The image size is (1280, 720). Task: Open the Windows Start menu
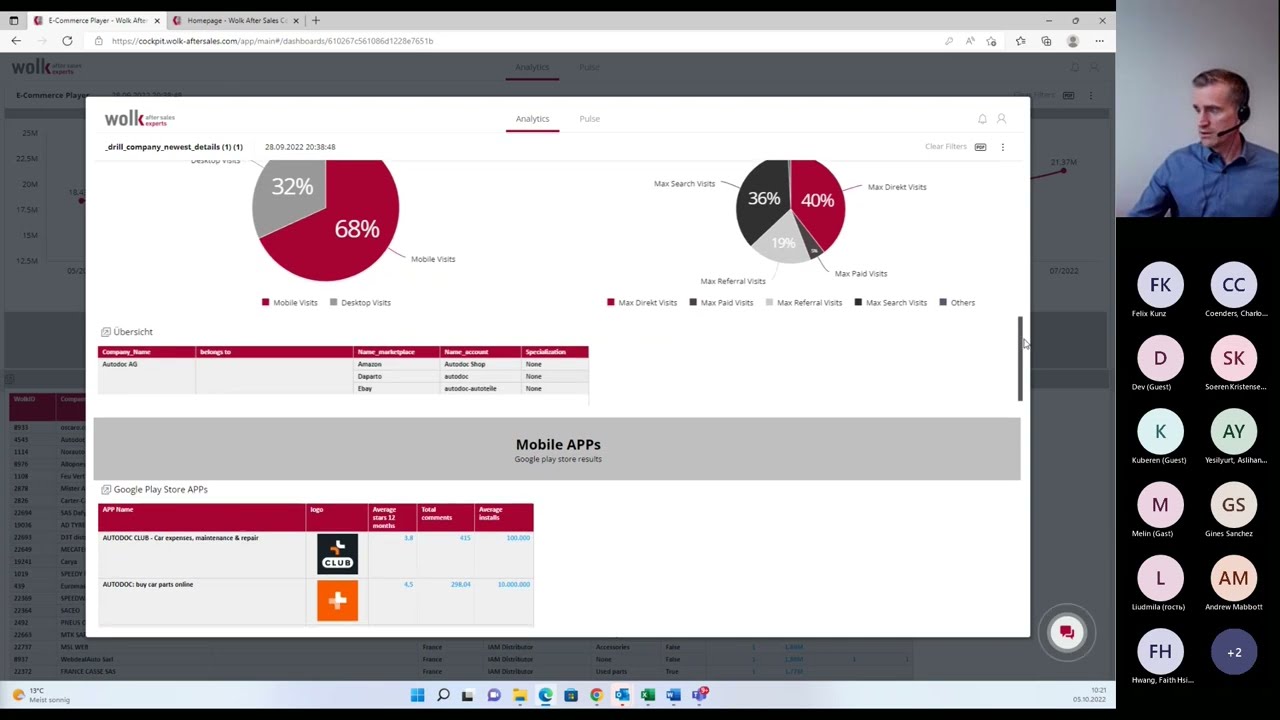417,695
